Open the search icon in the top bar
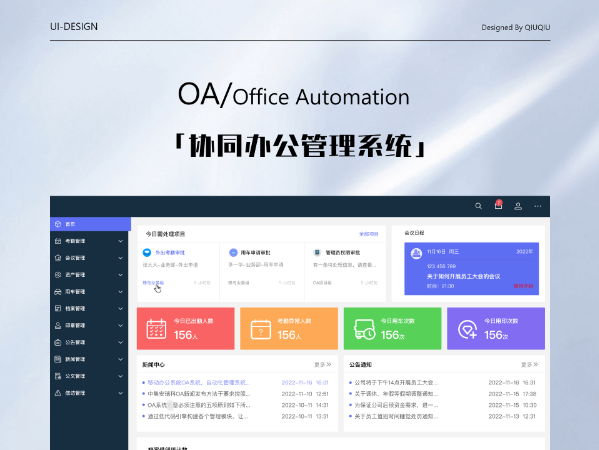This screenshot has width=599, height=450. [478, 206]
